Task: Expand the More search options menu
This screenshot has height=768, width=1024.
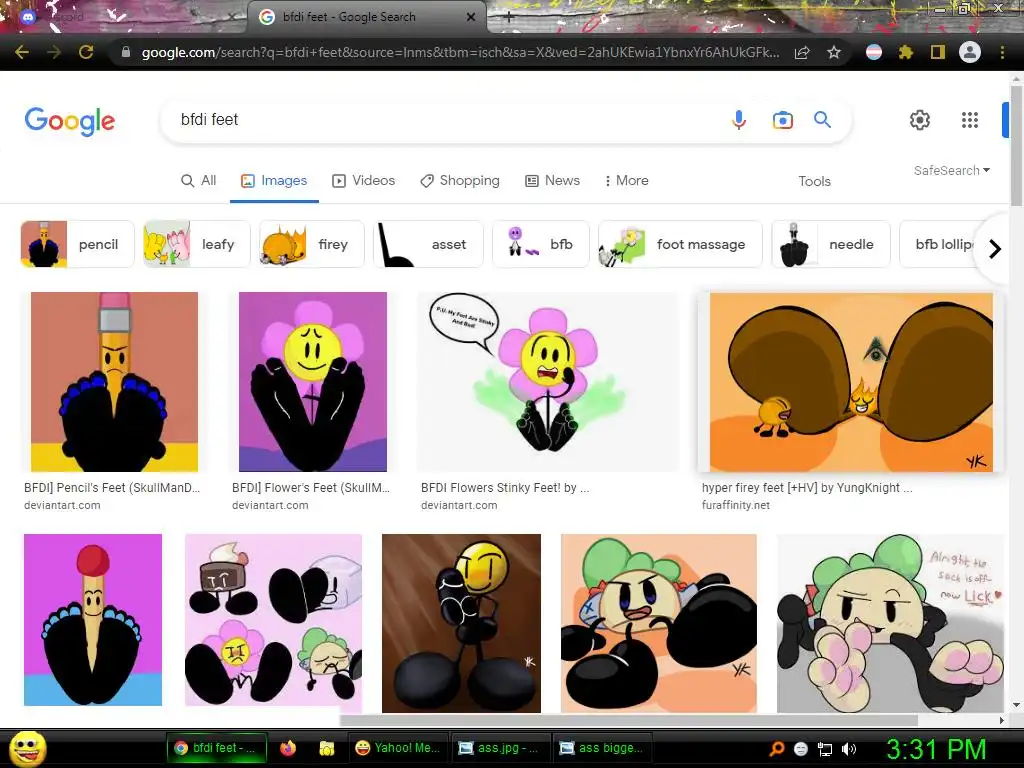Action: click(626, 181)
